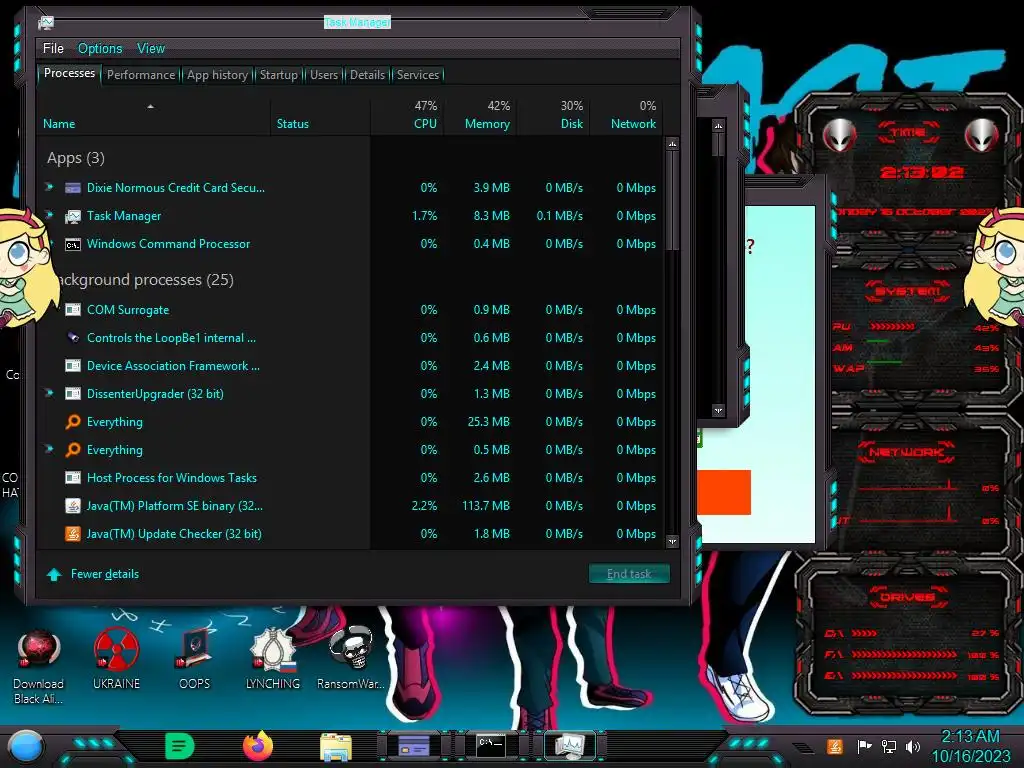The height and width of the screenshot is (768, 1024).
Task: Open the File menu in Task Manager
Action: point(53,48)
